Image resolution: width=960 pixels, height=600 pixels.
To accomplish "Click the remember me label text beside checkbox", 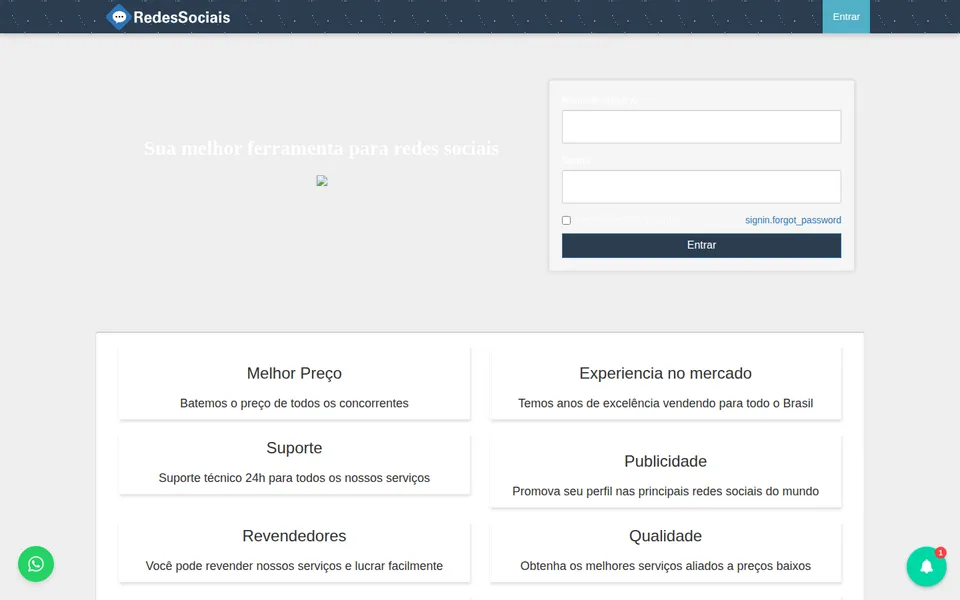I will [x=627, y=220].
